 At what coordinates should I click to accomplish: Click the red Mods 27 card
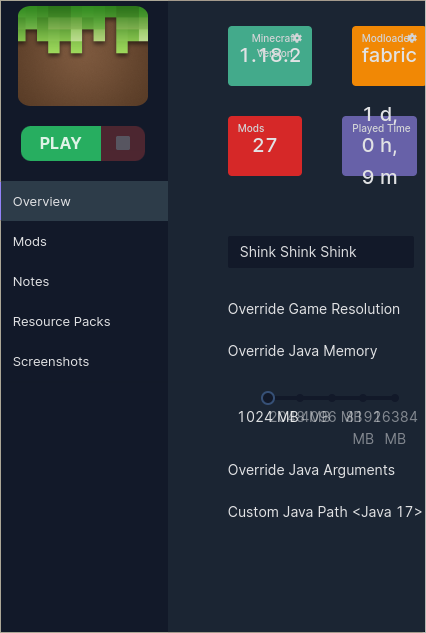coord(264,146)
